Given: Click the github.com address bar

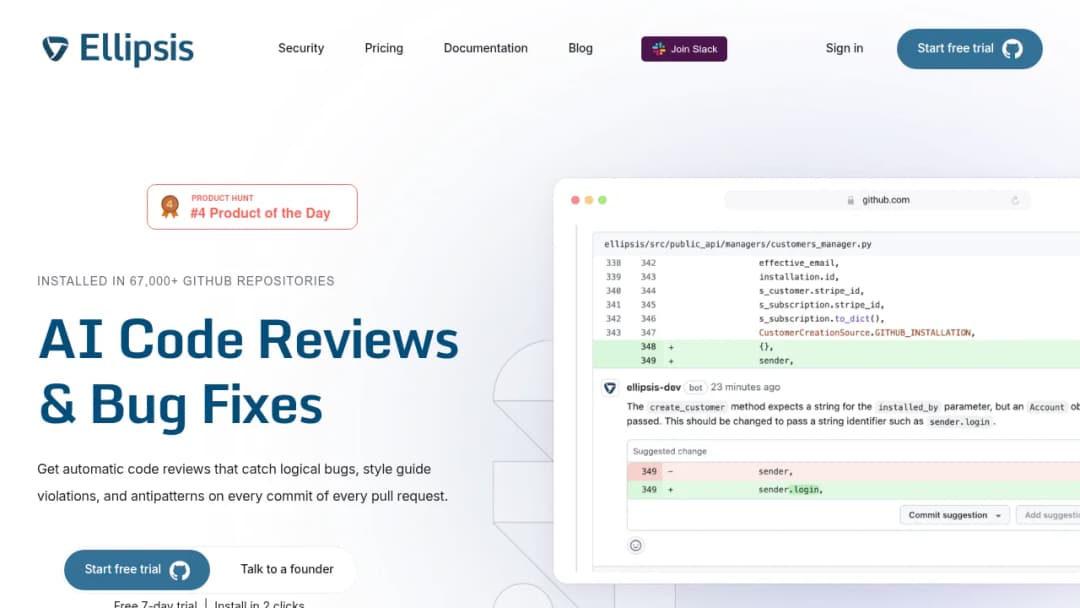Looking at the screenshot, I should (878, 200).
